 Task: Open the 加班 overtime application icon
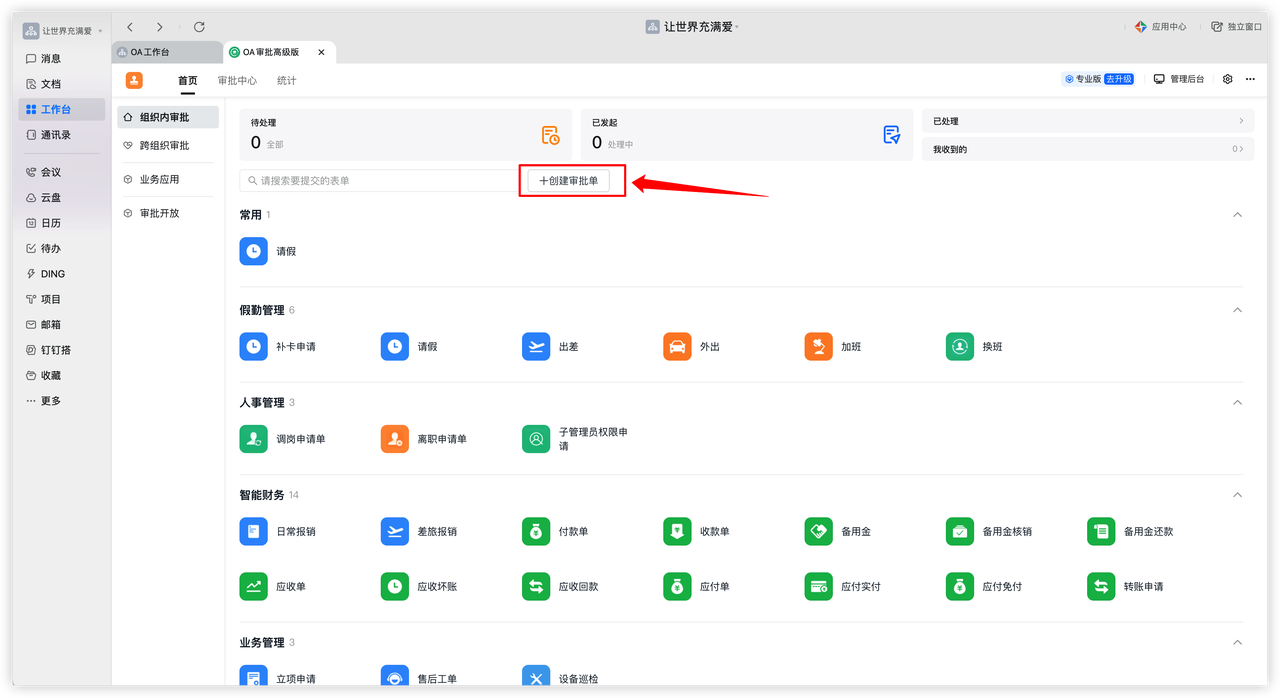click(x=817, y=346)
